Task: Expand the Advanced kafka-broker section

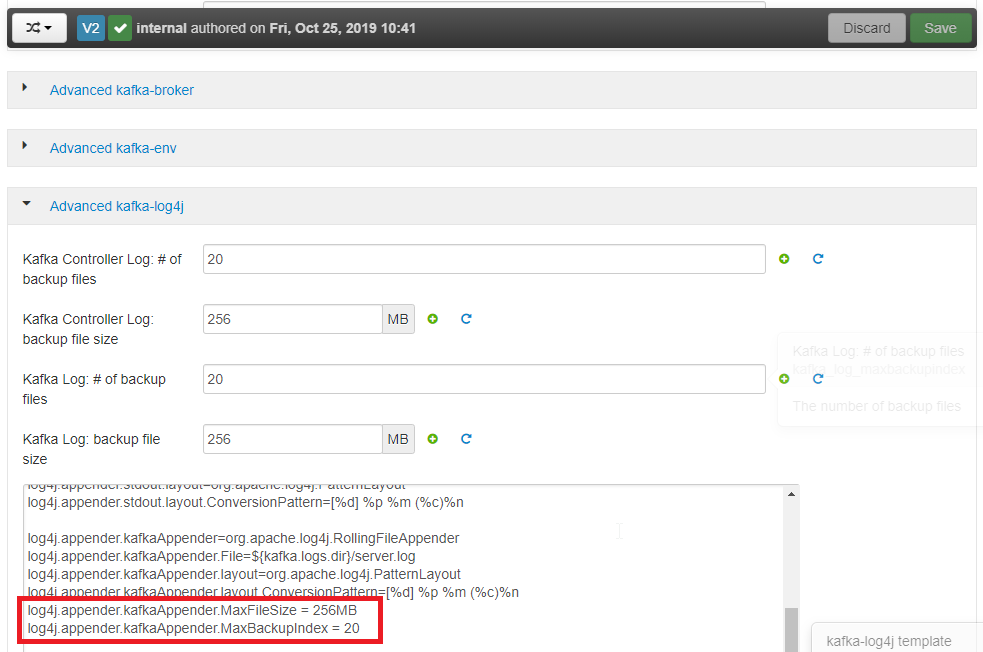Action: [122, 90]
